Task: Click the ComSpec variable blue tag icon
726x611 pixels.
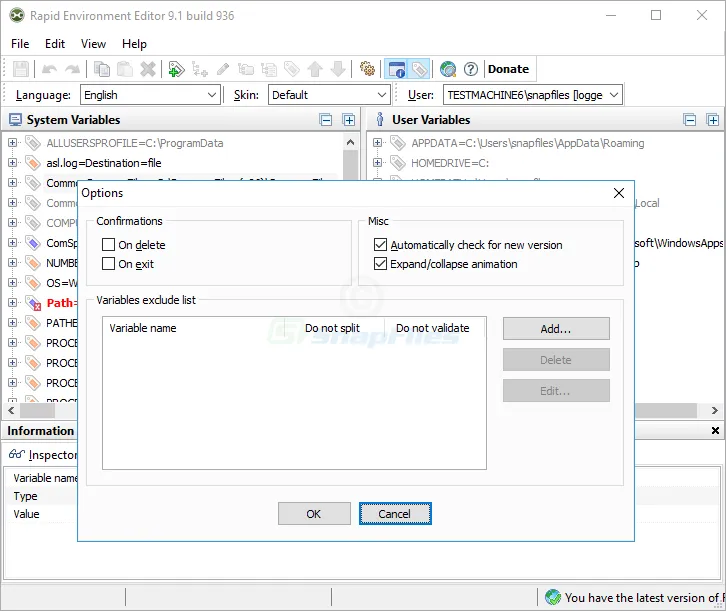Action: (x=32, y=243)
